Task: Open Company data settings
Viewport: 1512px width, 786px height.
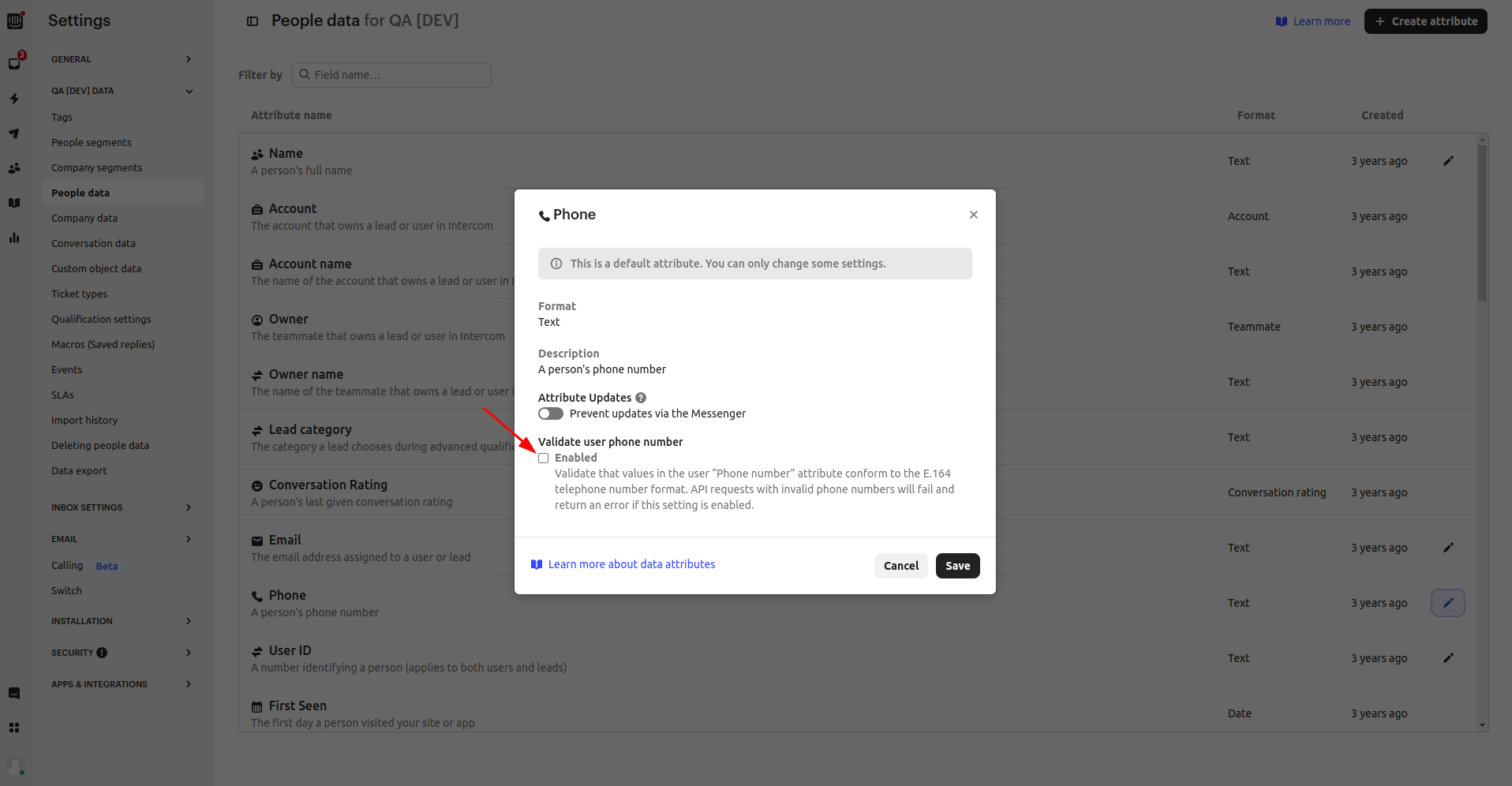Action: coord(84,218)
